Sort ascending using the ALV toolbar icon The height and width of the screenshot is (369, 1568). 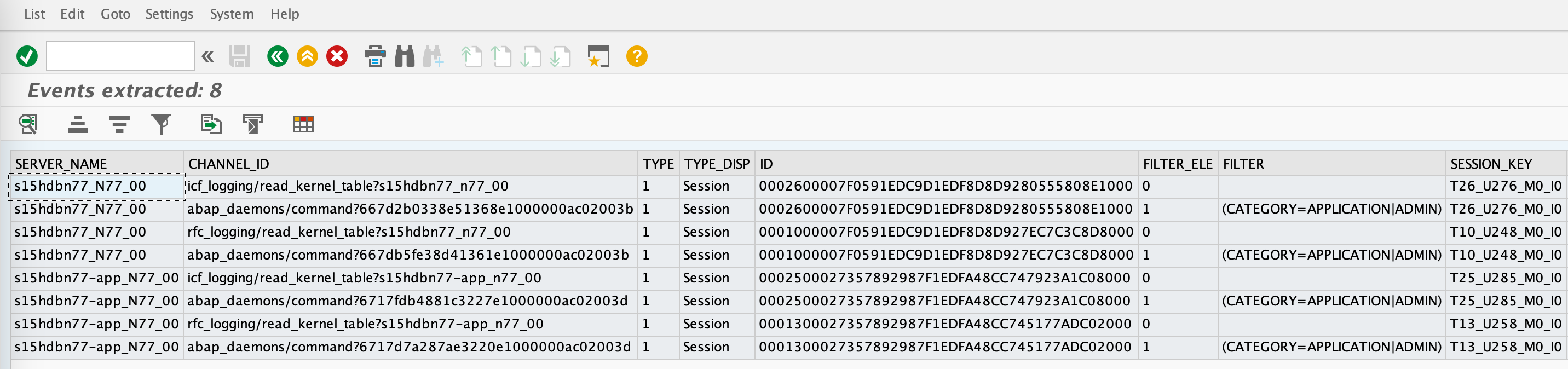click(77, 124)
